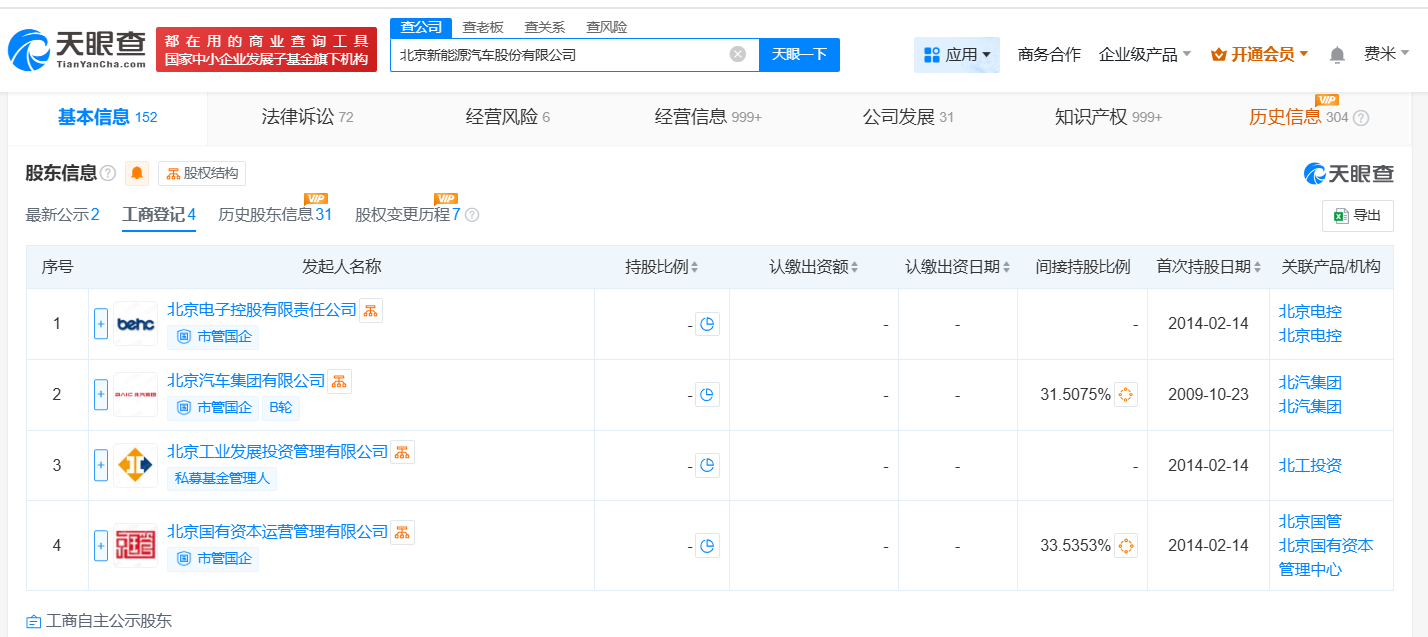The width and height of the screenshot is (1428, 637).
Task: Clear the search box text
Action: tap(738, 55)
